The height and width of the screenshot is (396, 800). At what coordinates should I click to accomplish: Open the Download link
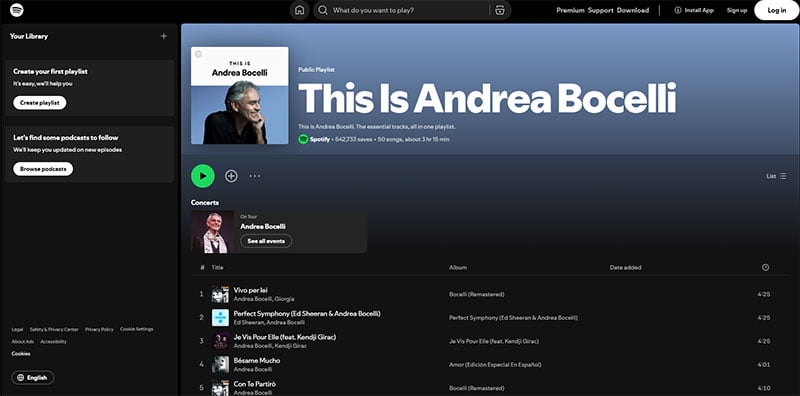(633, 10)
